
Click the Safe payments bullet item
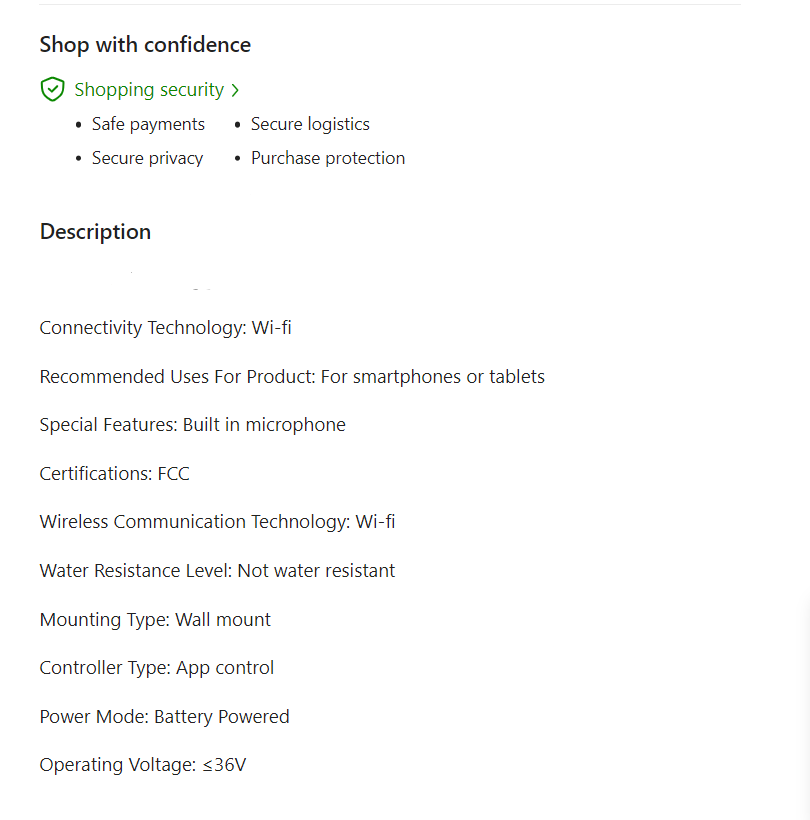pos(148,124)
